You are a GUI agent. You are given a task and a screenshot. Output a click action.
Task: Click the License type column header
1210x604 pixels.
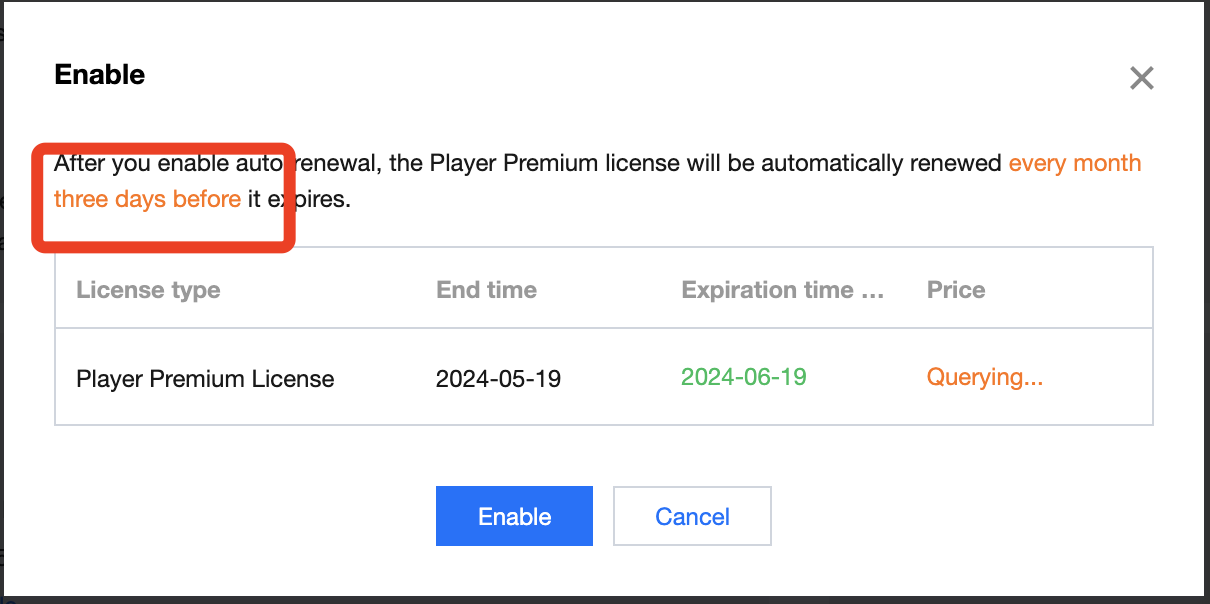(x=148, y=290)
